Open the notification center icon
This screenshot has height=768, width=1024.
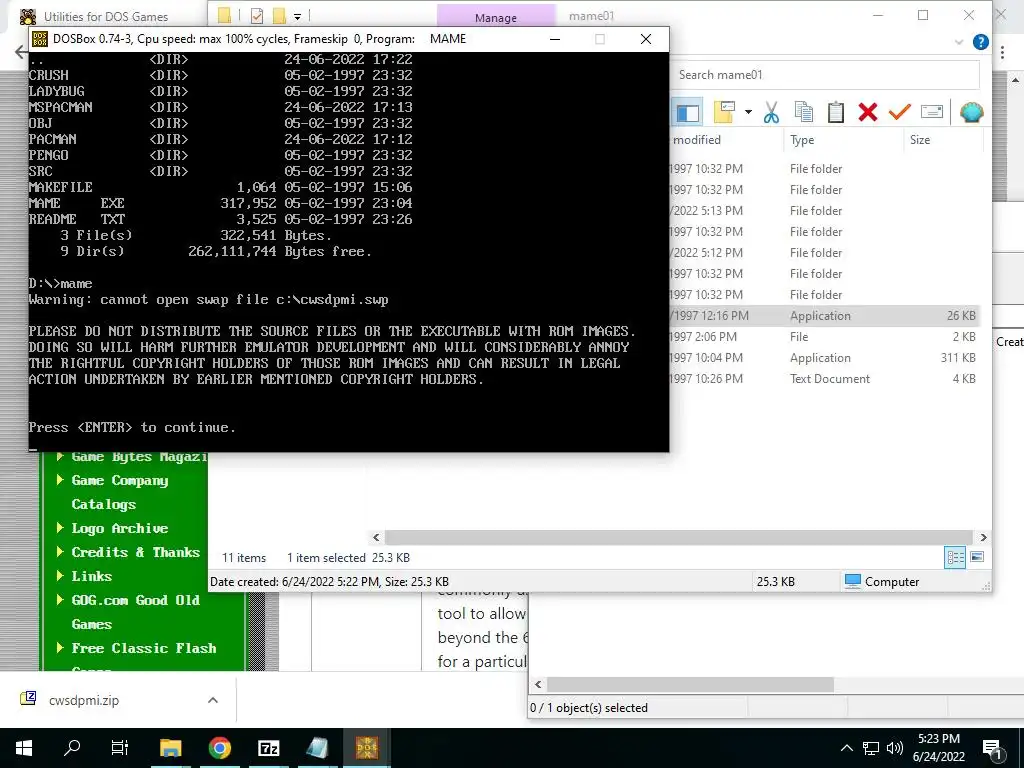point(993,749)
